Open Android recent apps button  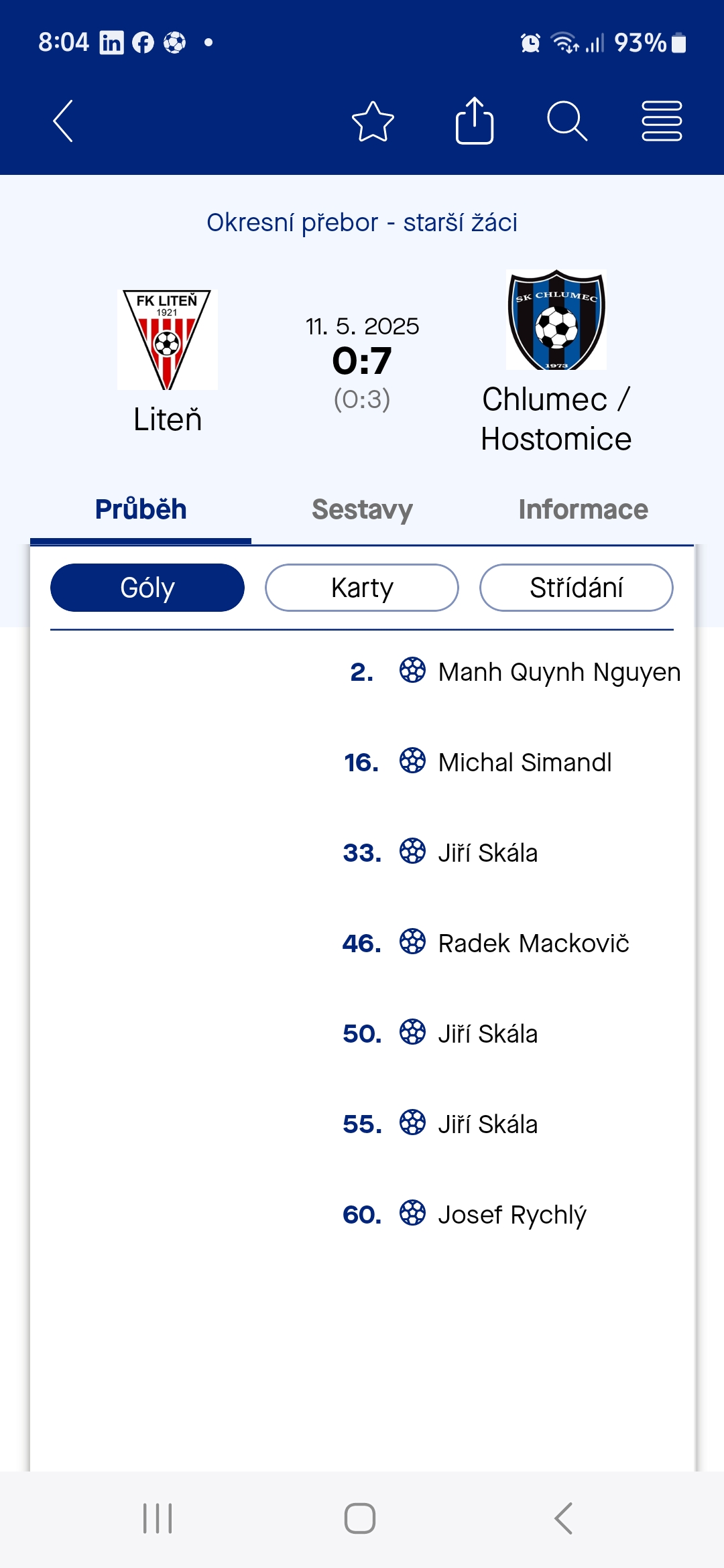coord(158,1518)
